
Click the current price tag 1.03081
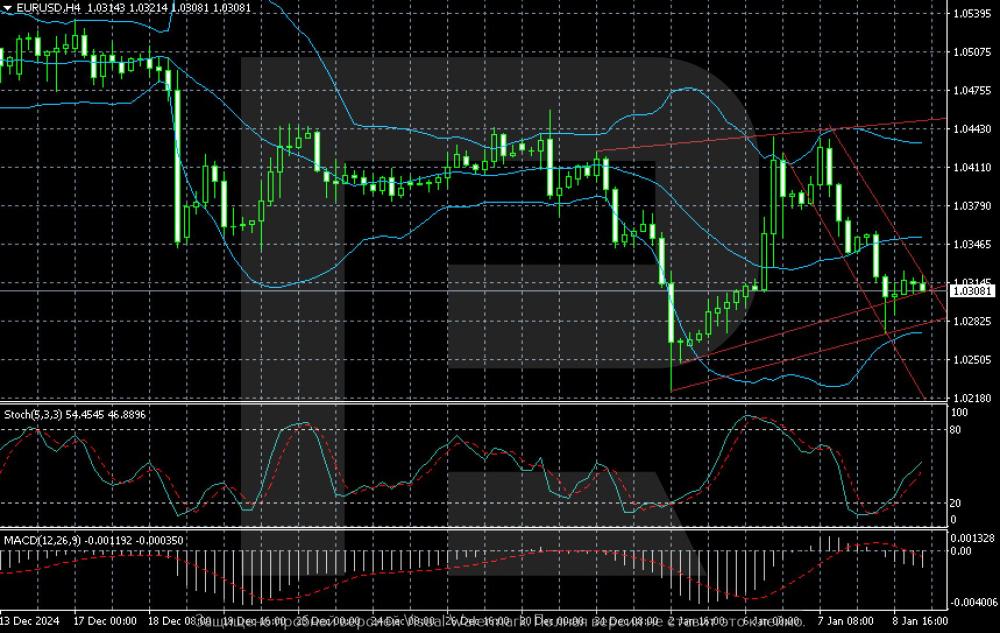click(x=973, y=290)
